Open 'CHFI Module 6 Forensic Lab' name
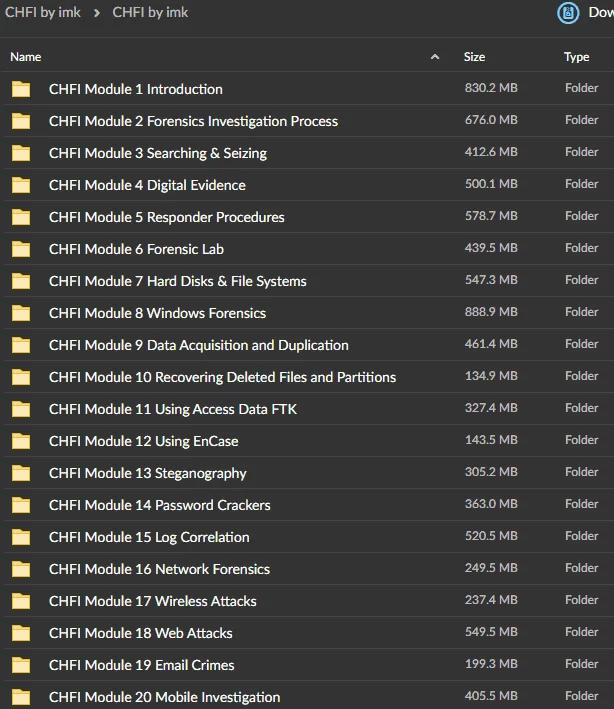This screenshot has height=709, width=614. click(x=137, y=249)
